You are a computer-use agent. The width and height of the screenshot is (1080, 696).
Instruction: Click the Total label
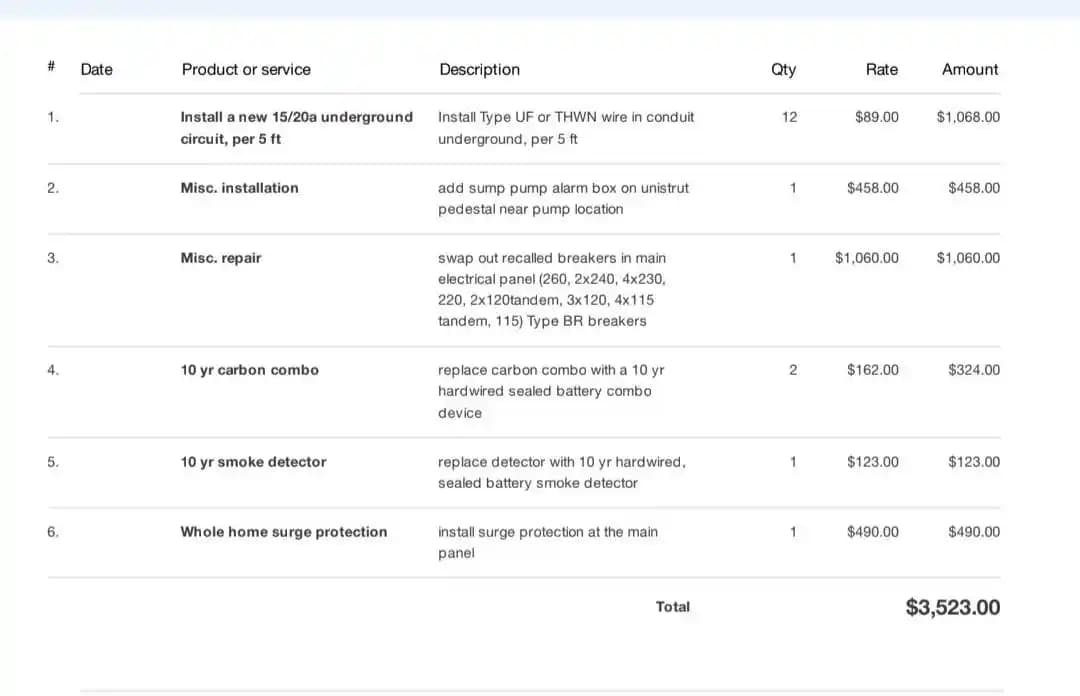(x=672, y=607)
